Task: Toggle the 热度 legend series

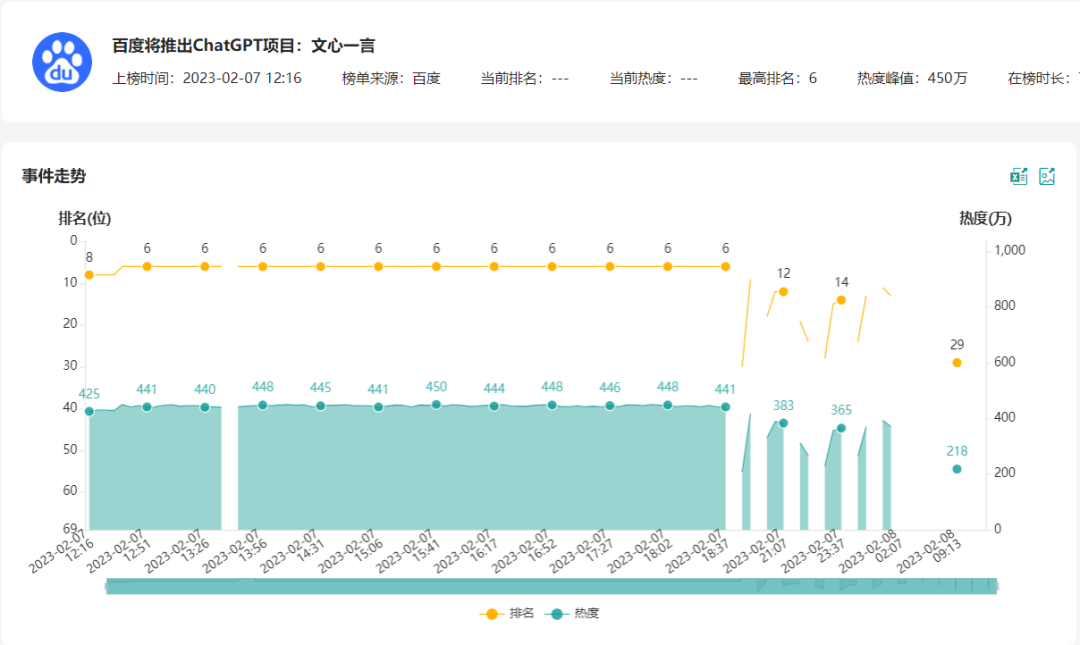Action: pyautogui.click(x=573, y=613)
